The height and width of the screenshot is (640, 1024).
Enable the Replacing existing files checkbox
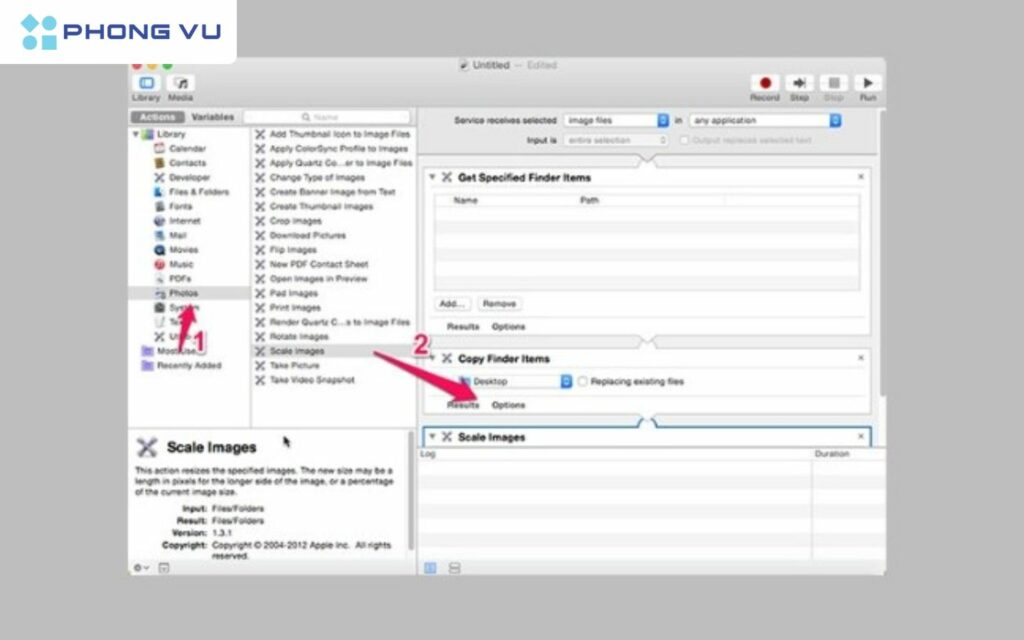(583, 381)
